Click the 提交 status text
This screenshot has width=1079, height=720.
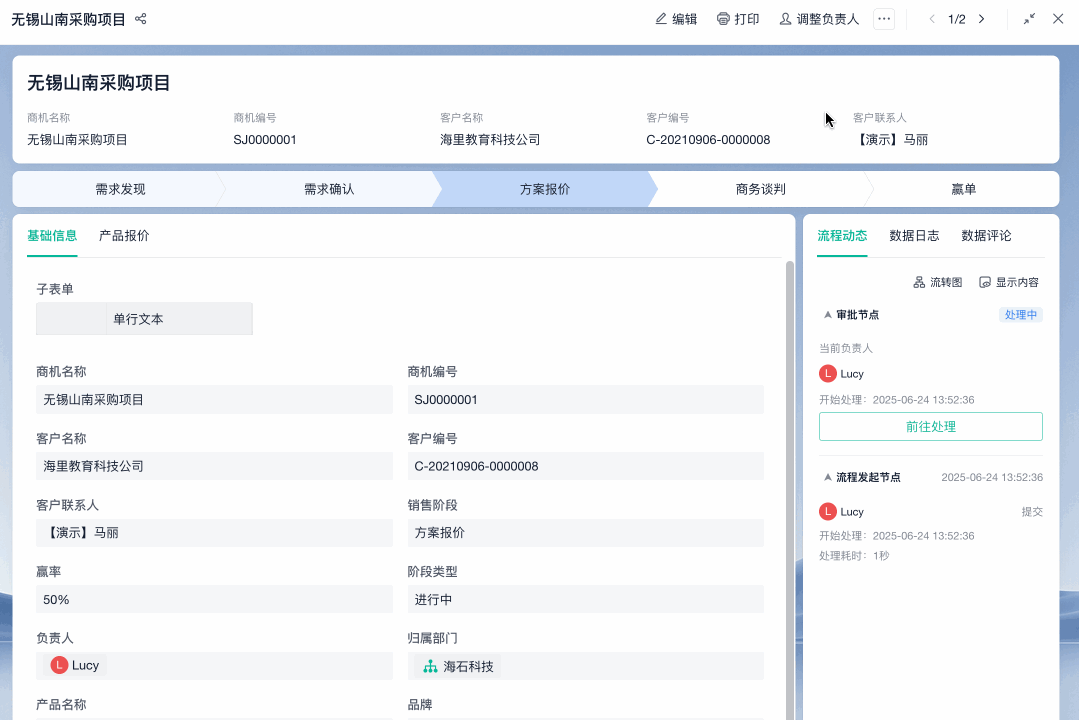pos(1032,511)
